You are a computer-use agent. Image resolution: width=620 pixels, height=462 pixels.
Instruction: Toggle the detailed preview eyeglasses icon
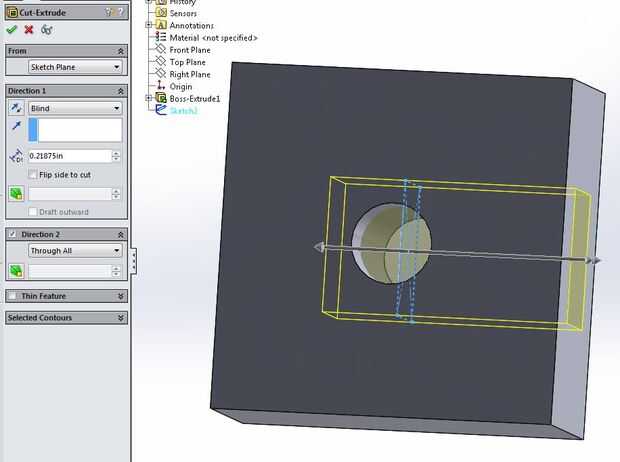click(x=47, y=30)
